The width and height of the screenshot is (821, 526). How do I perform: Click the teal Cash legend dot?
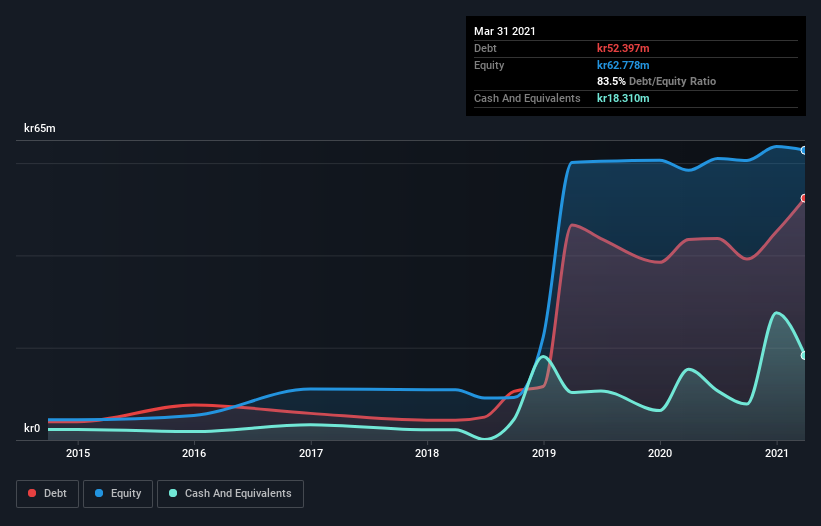pyautogui.click(x=173, y=493)
